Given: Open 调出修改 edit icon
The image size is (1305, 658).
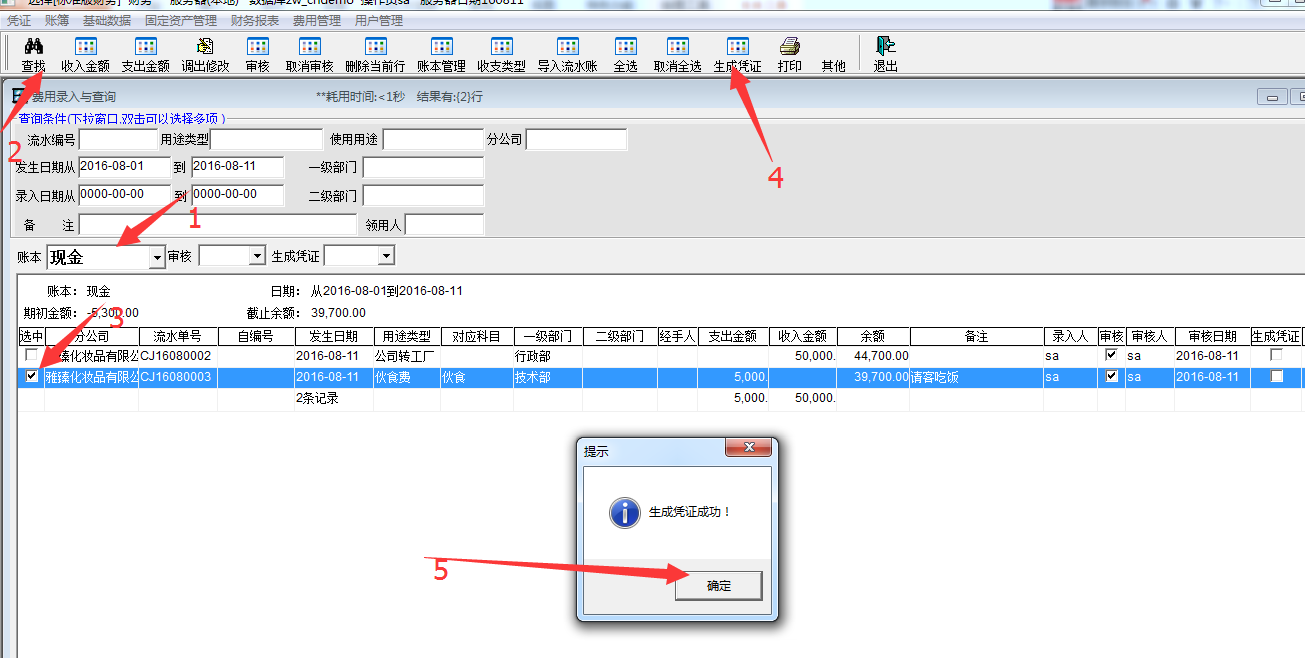Looking at the screenshot, I should pos(205,47).
